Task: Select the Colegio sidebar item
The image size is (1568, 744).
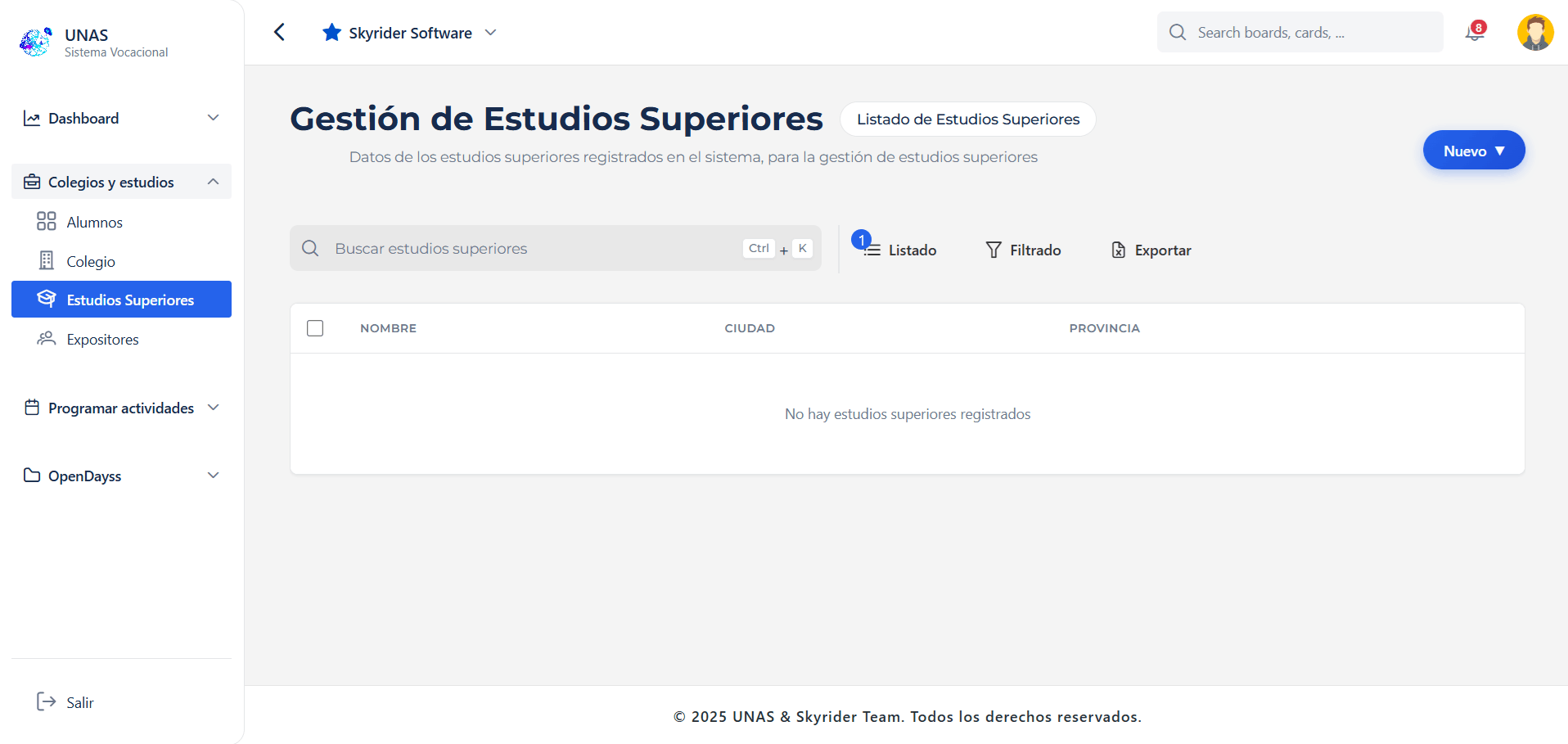Action: 90,261
